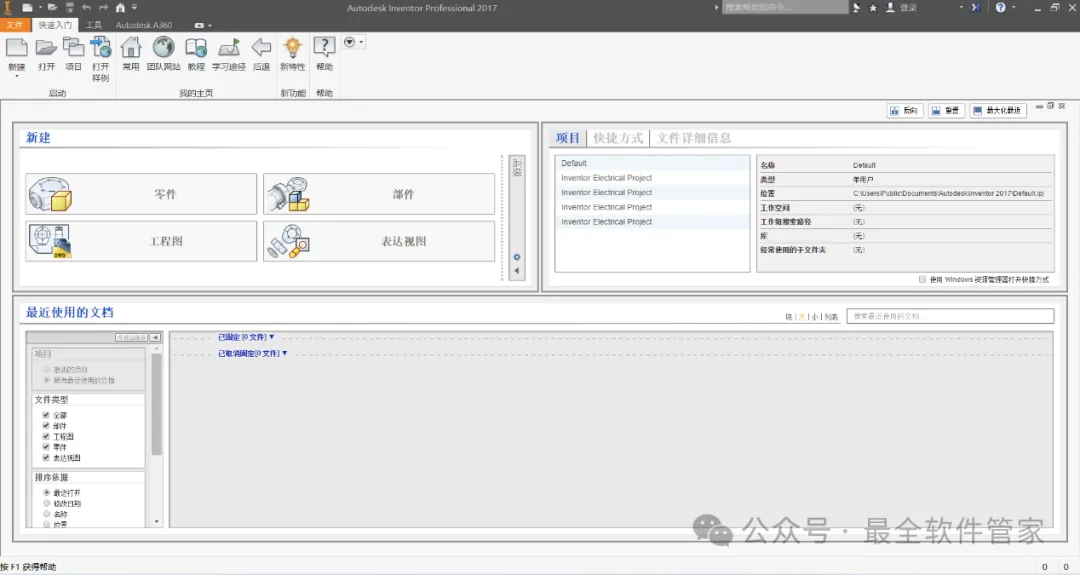
Task: Select 修改日期 sort radio button
Action: click(x=47, y=503)
